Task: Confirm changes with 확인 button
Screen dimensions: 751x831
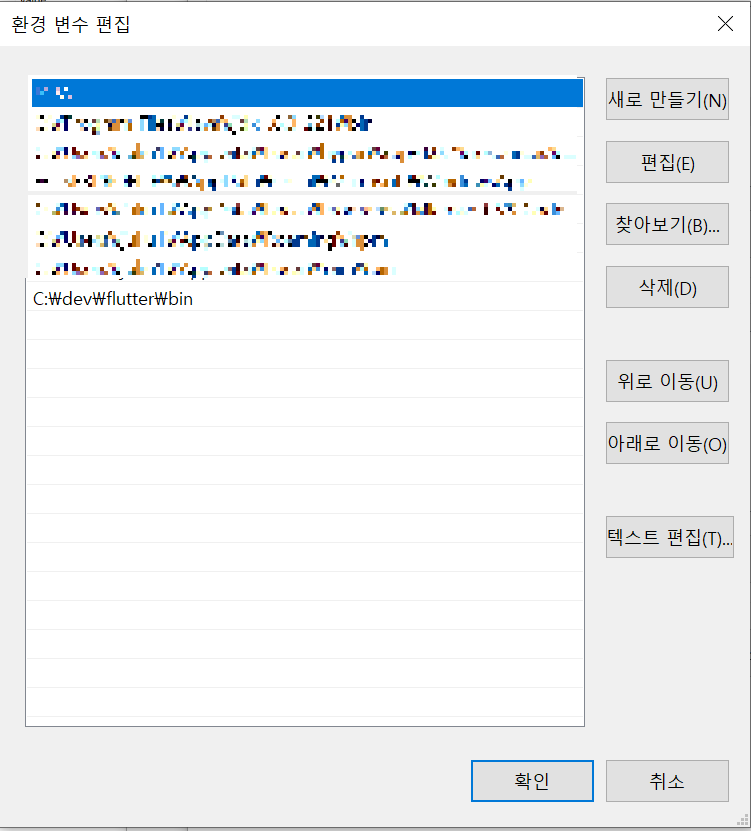Action: click(532, 781)
